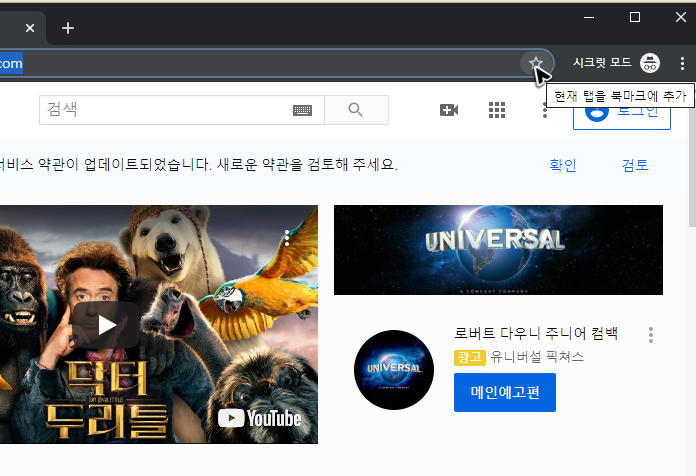696x476 pixels.
Task: Review terms with 검토 link
Action: click(635, 165)
